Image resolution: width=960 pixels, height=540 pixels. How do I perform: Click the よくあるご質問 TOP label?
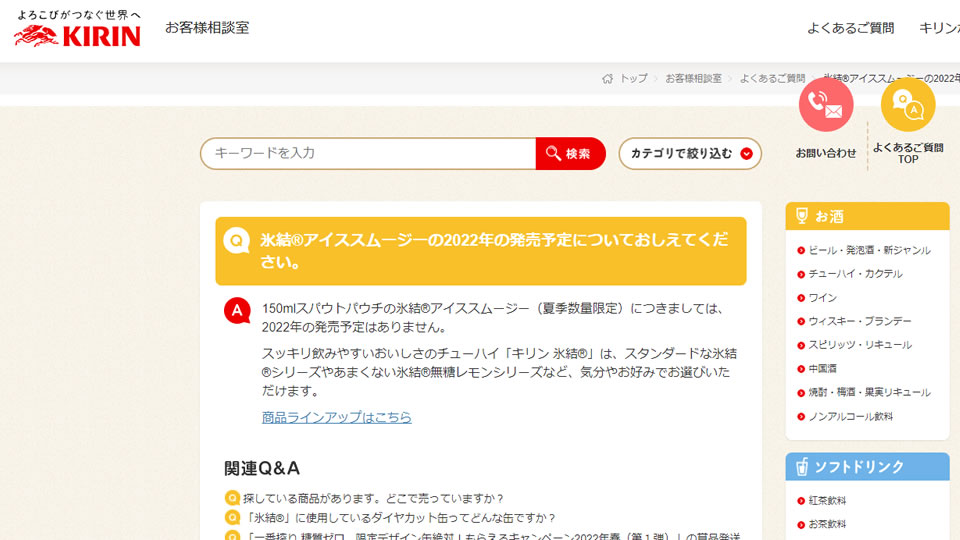point(908,153)
